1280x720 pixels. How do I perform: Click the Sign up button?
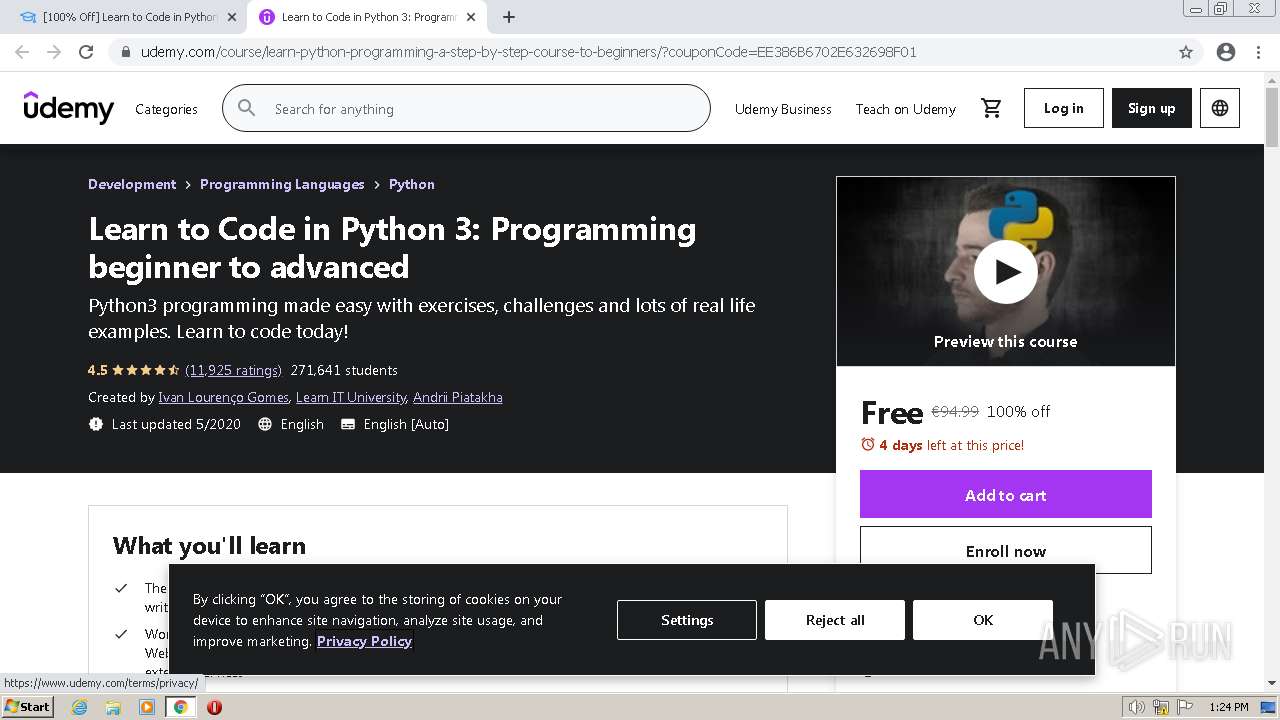[x=1152, y=108]
